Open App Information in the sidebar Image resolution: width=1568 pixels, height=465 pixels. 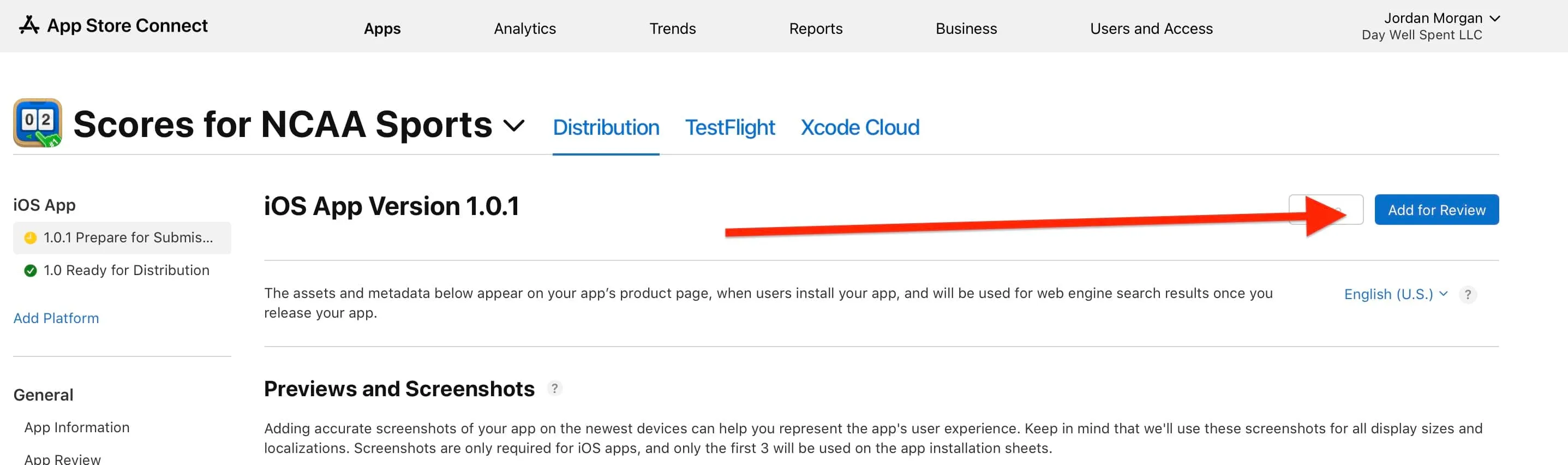point(77,427)
